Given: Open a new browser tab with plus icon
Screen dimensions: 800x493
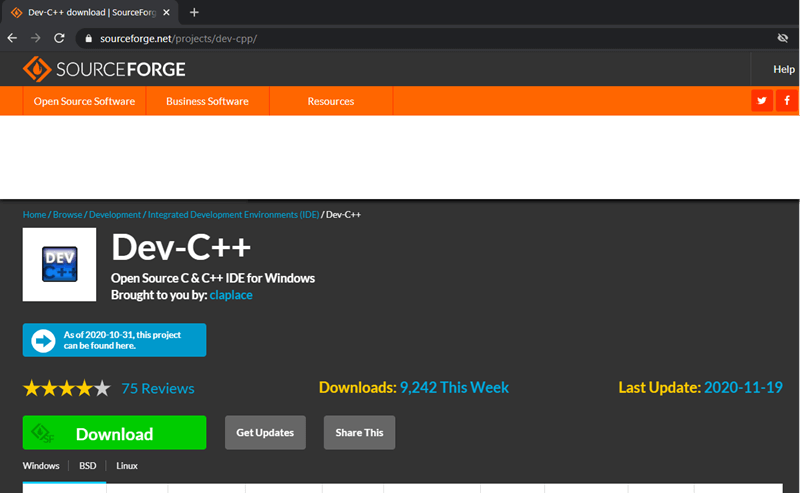Looking at the screenshot, I should [194, 12].
